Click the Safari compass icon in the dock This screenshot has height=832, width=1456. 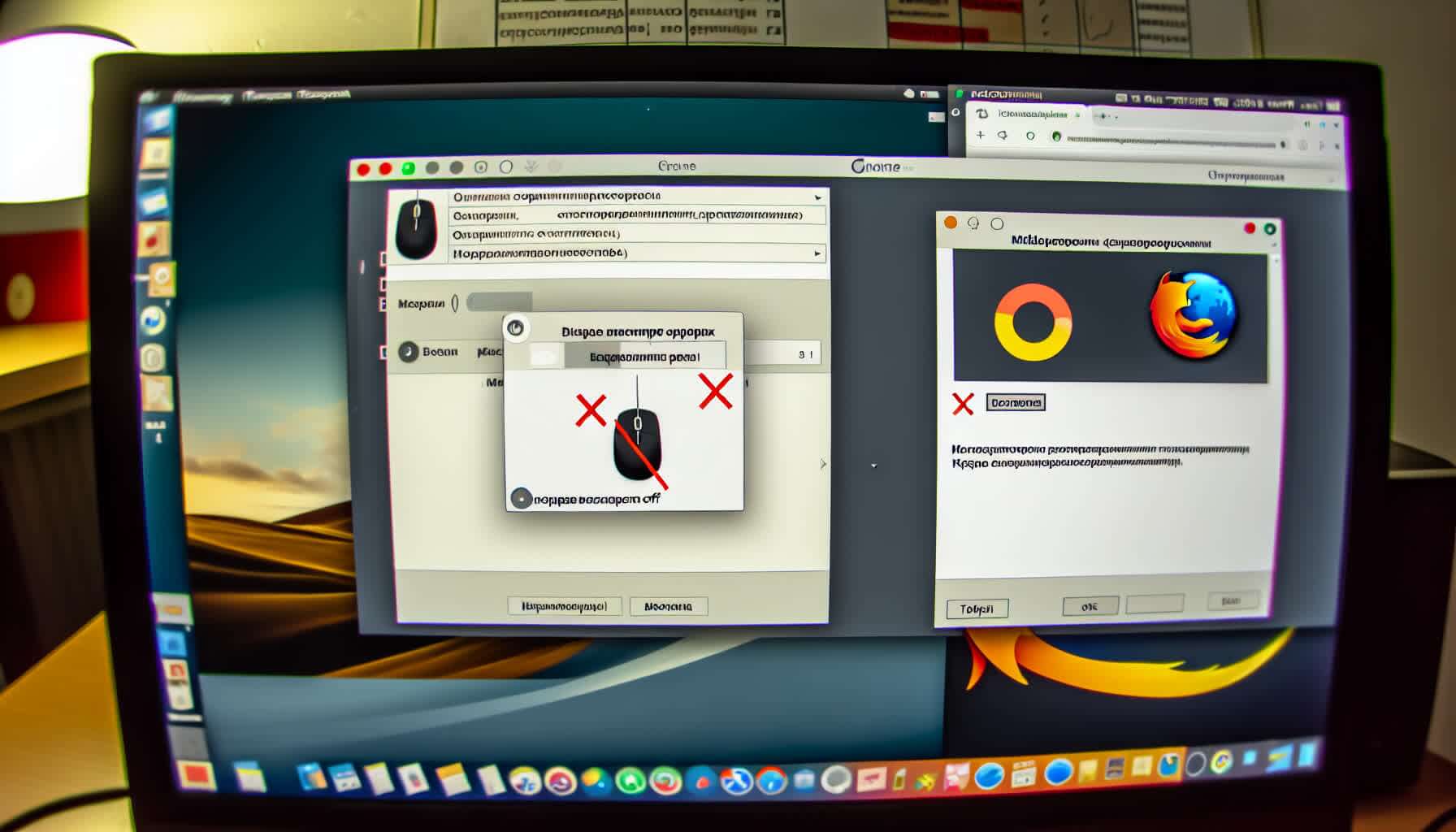tap(771, 781)
